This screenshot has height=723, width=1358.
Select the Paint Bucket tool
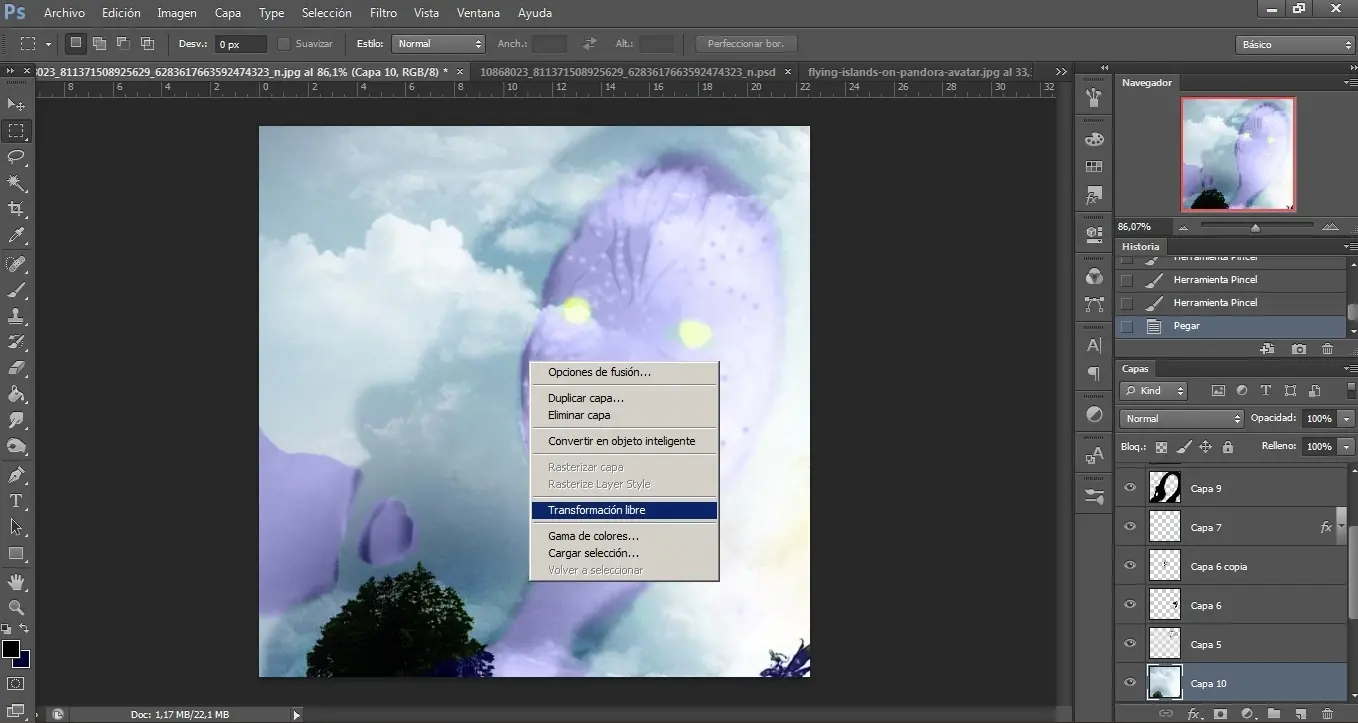(x=16, y=394)
